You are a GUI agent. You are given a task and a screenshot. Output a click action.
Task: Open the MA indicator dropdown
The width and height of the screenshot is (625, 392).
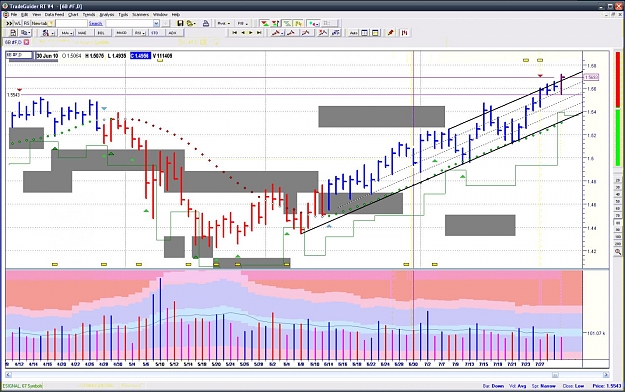pos(67,33)
